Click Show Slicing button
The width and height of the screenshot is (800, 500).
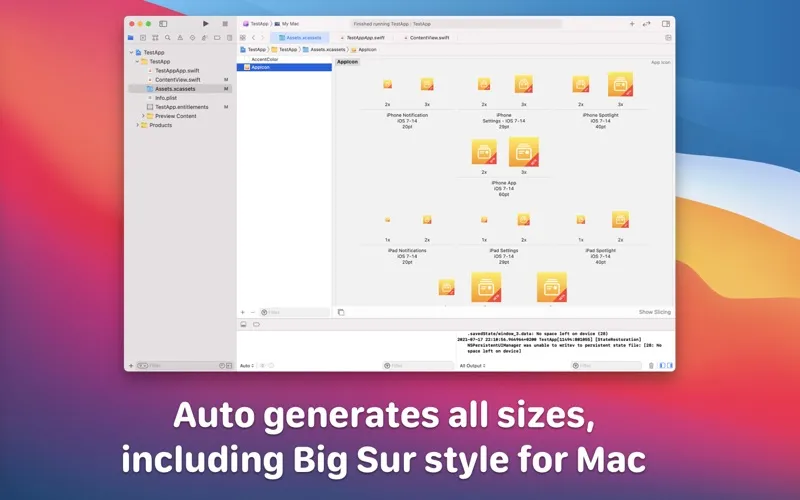tap(655, 312)
